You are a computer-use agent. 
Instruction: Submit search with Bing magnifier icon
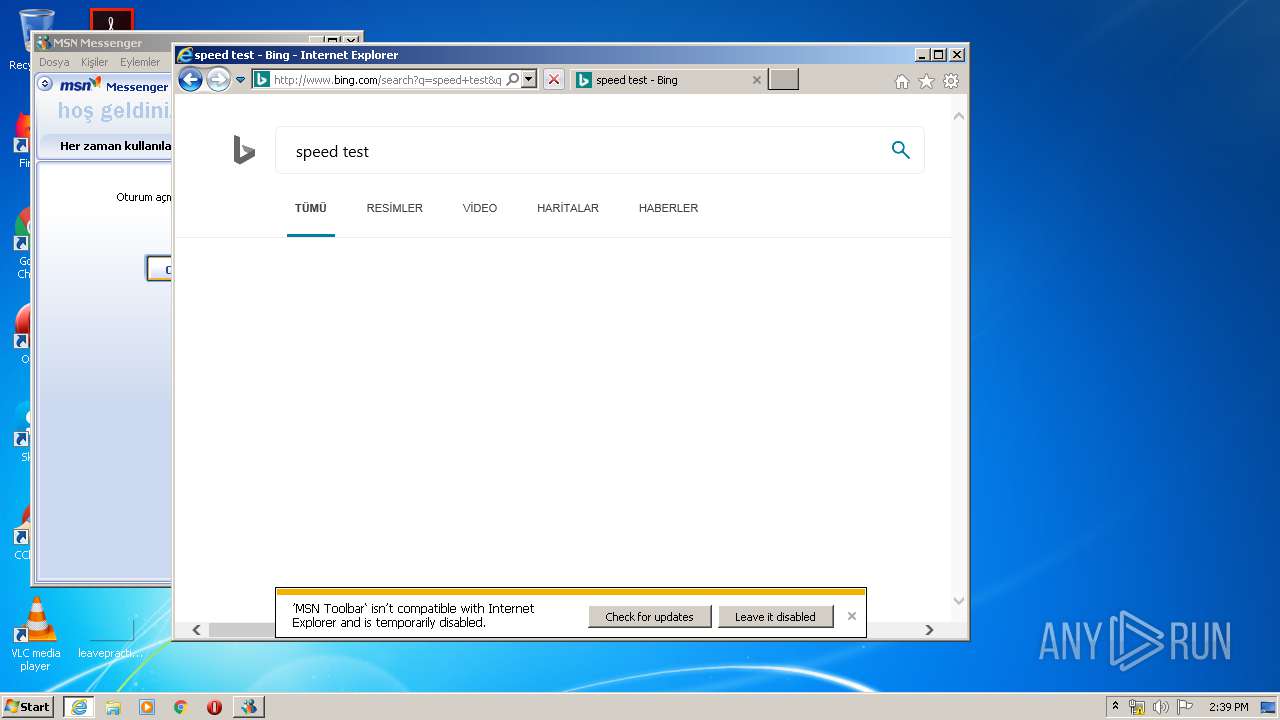tap(900, 150)
